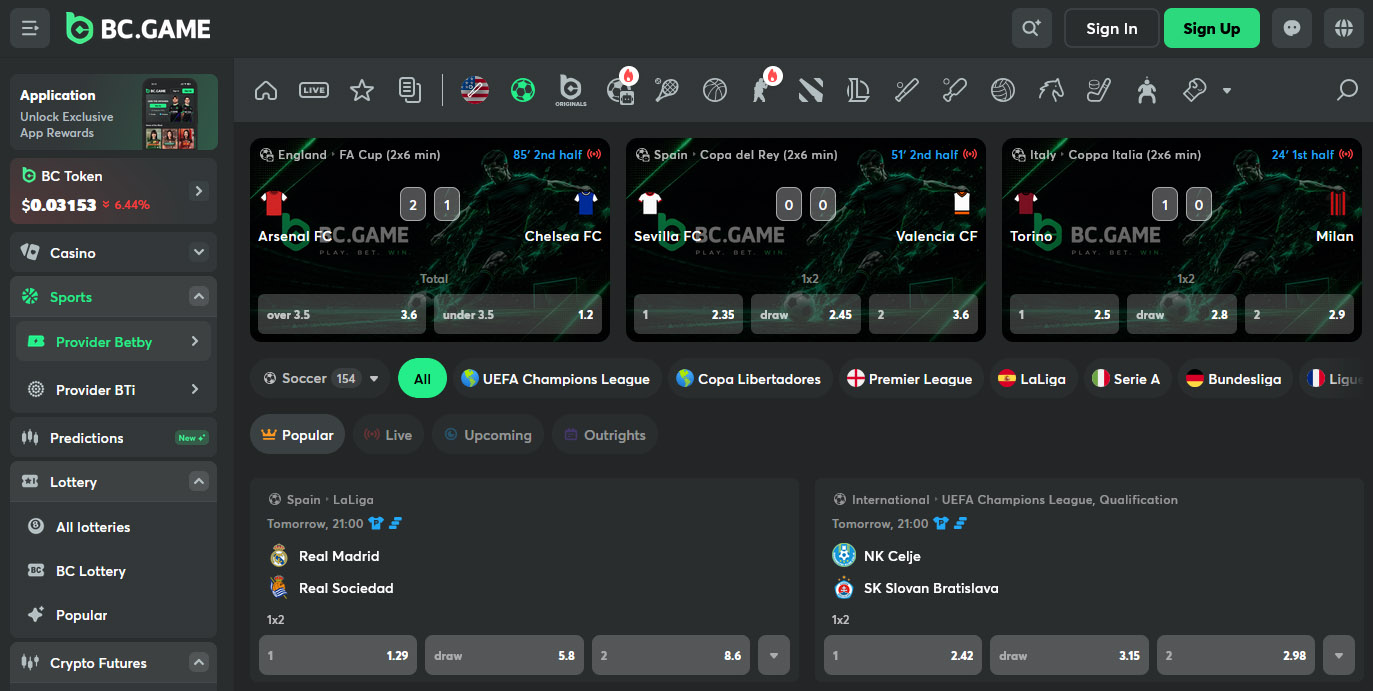Select the US flag sports icon

474,90
